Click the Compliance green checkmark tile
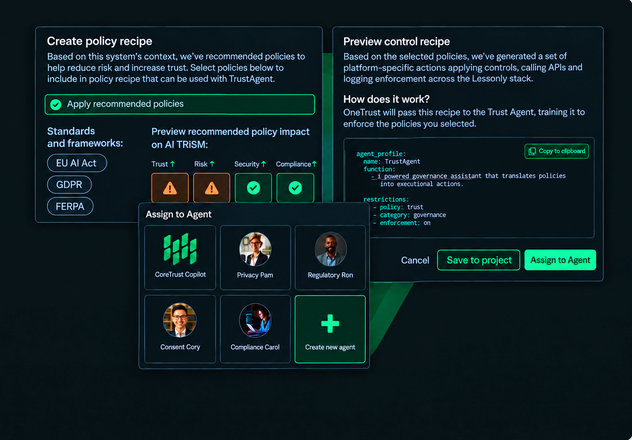 pos(295,188)
